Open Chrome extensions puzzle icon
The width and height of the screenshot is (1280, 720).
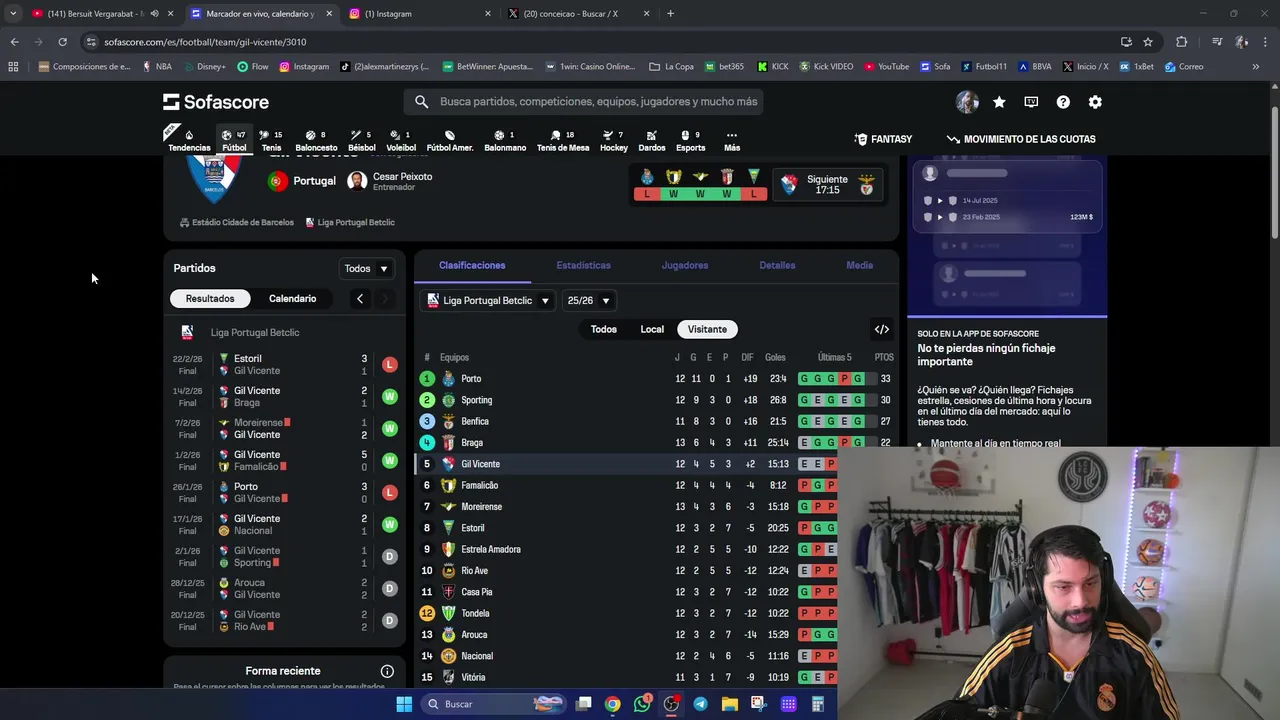pos(1181,42)
